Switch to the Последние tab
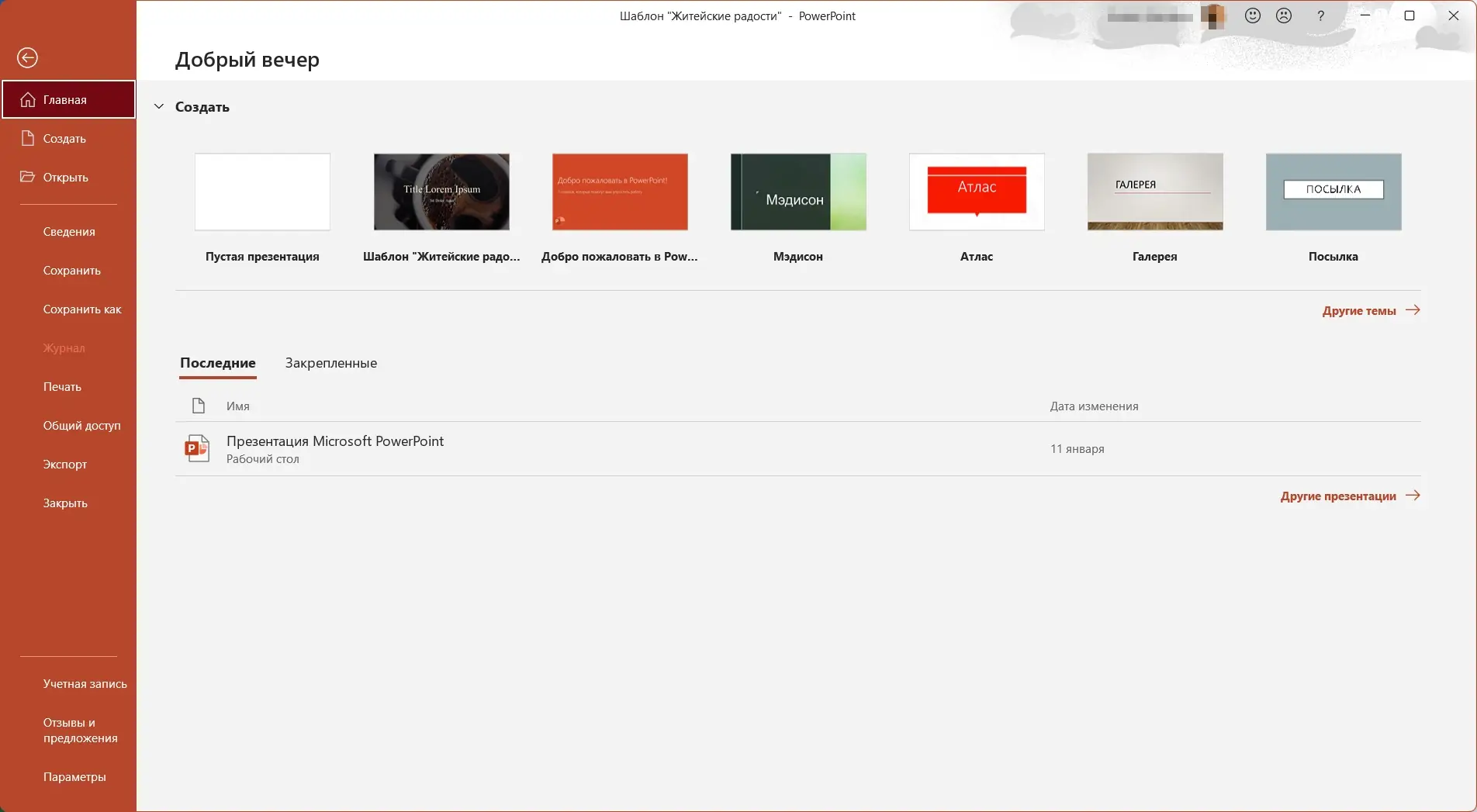The image size is (1477, 812). click(218, 363)
